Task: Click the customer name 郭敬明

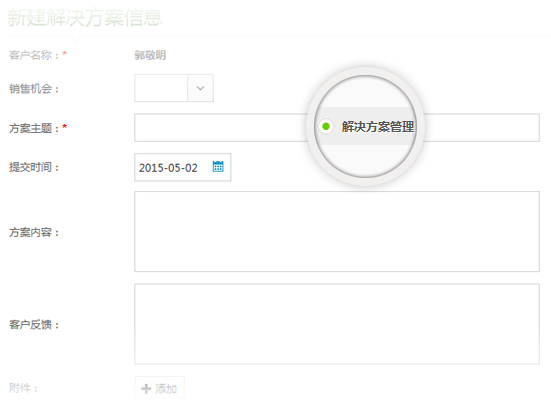Action: tap(150, 55)
